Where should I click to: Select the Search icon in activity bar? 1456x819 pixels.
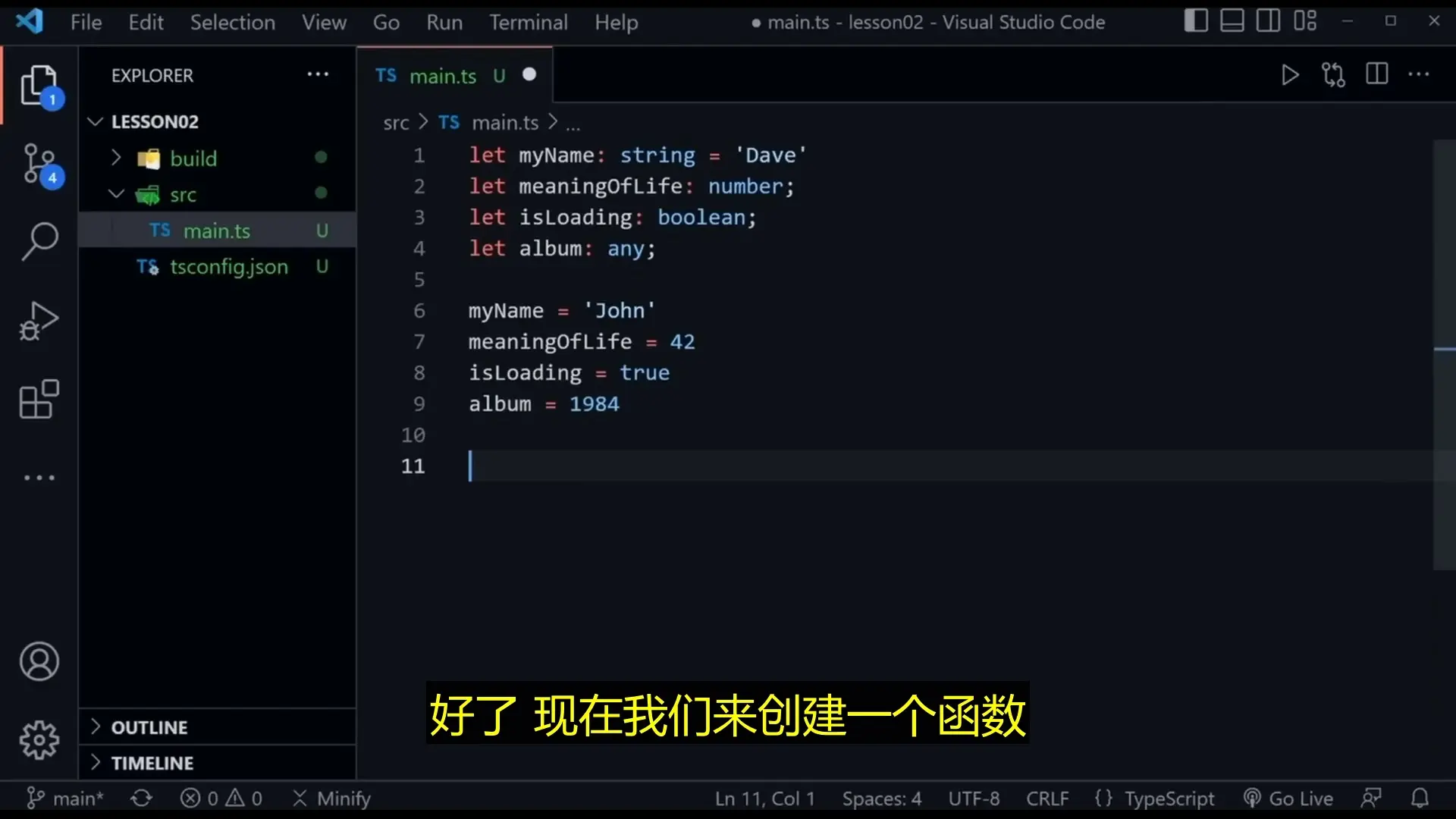point(39,240)
